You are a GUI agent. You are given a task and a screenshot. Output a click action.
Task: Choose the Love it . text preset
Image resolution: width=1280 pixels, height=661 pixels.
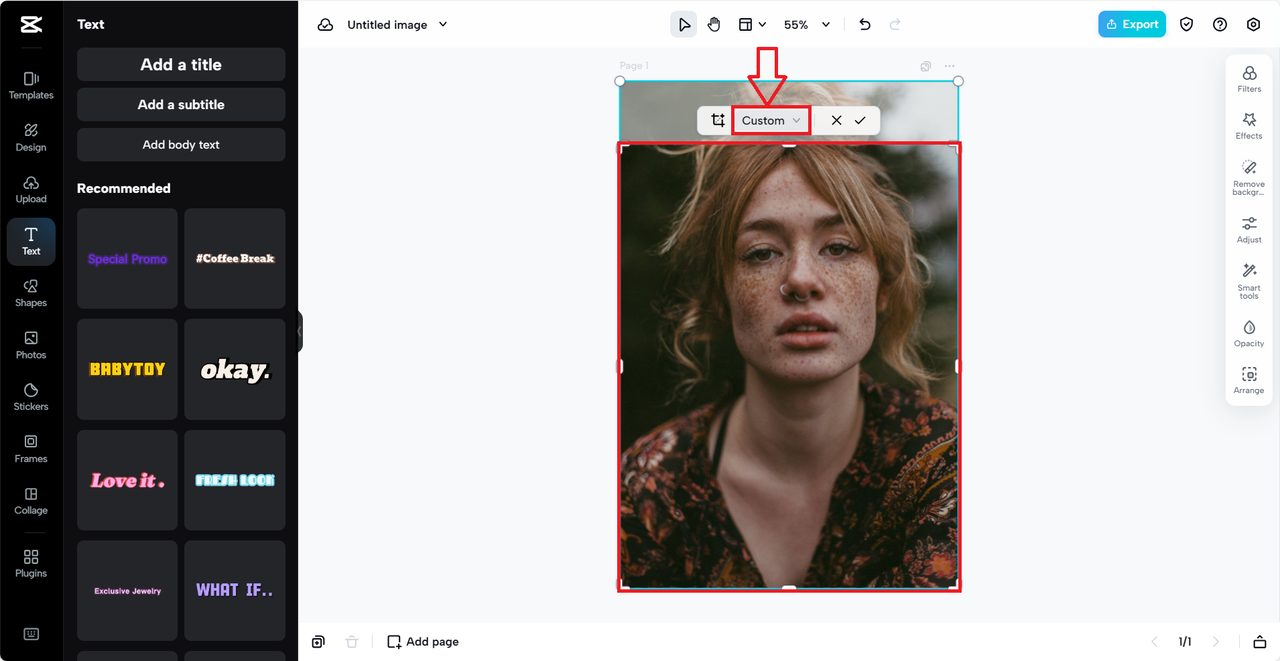click(127, 480)
